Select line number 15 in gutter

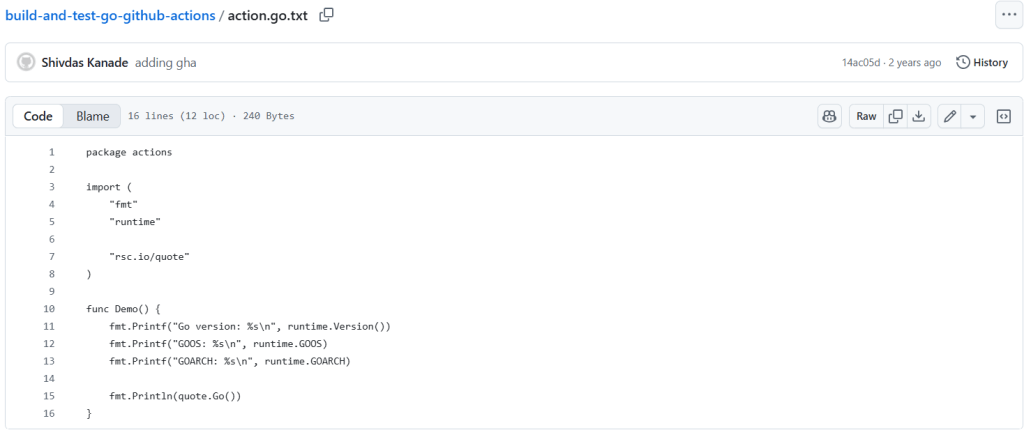coord(49,396)
